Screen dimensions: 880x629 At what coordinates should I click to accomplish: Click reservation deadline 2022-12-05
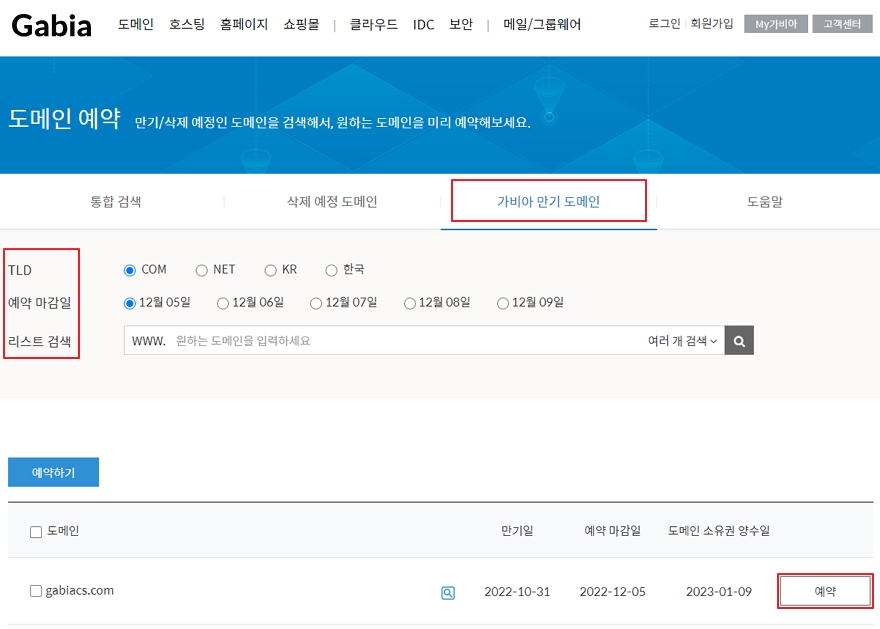pos(613,592)
